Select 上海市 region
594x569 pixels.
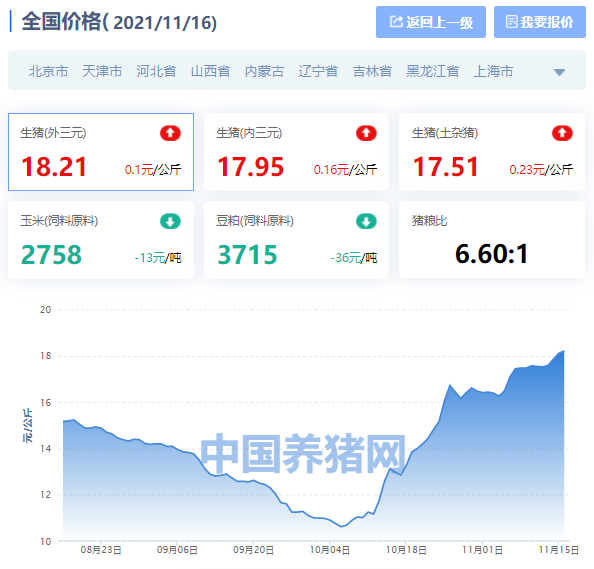[493, 71]
